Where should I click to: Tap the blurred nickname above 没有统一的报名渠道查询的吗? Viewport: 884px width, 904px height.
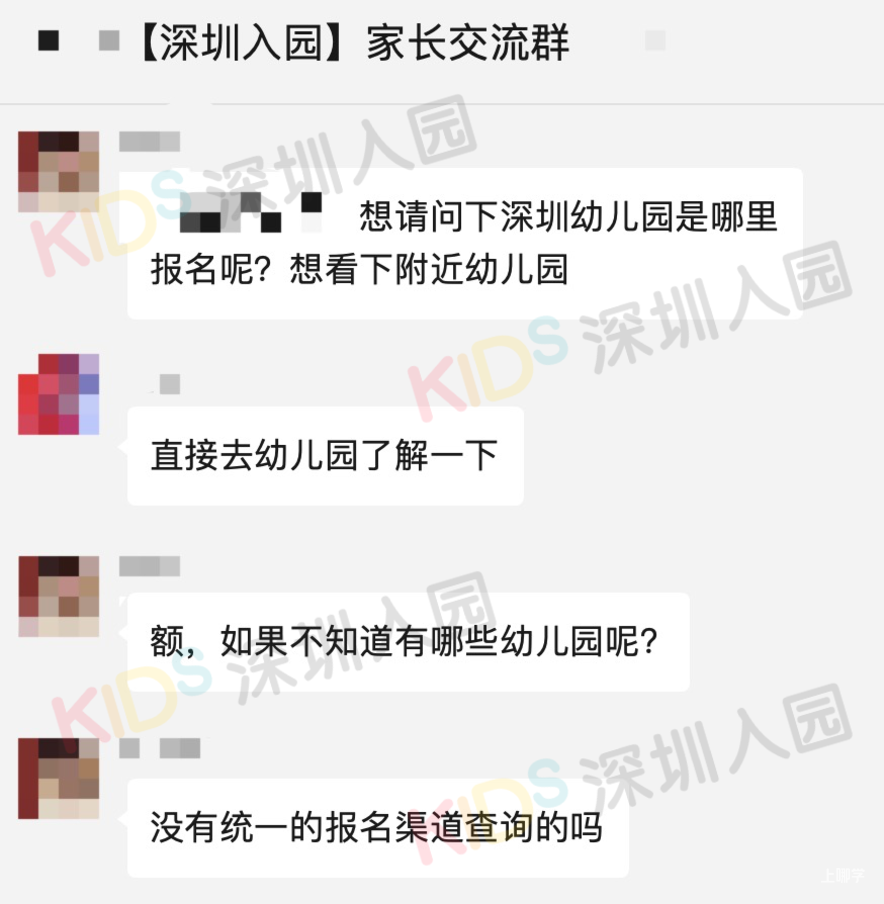pos(160,748)
